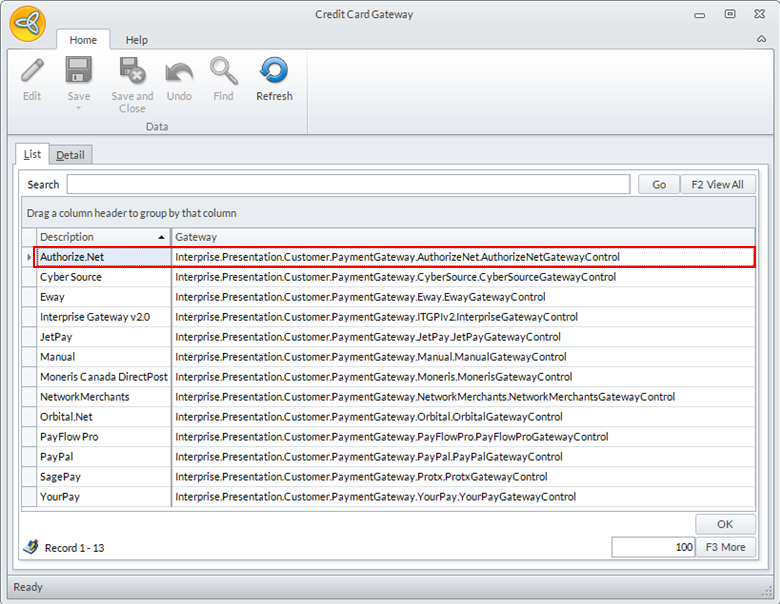Click the Save and Close icon
780x604 pixels.
pyautogui.click(x=132, y=72)
